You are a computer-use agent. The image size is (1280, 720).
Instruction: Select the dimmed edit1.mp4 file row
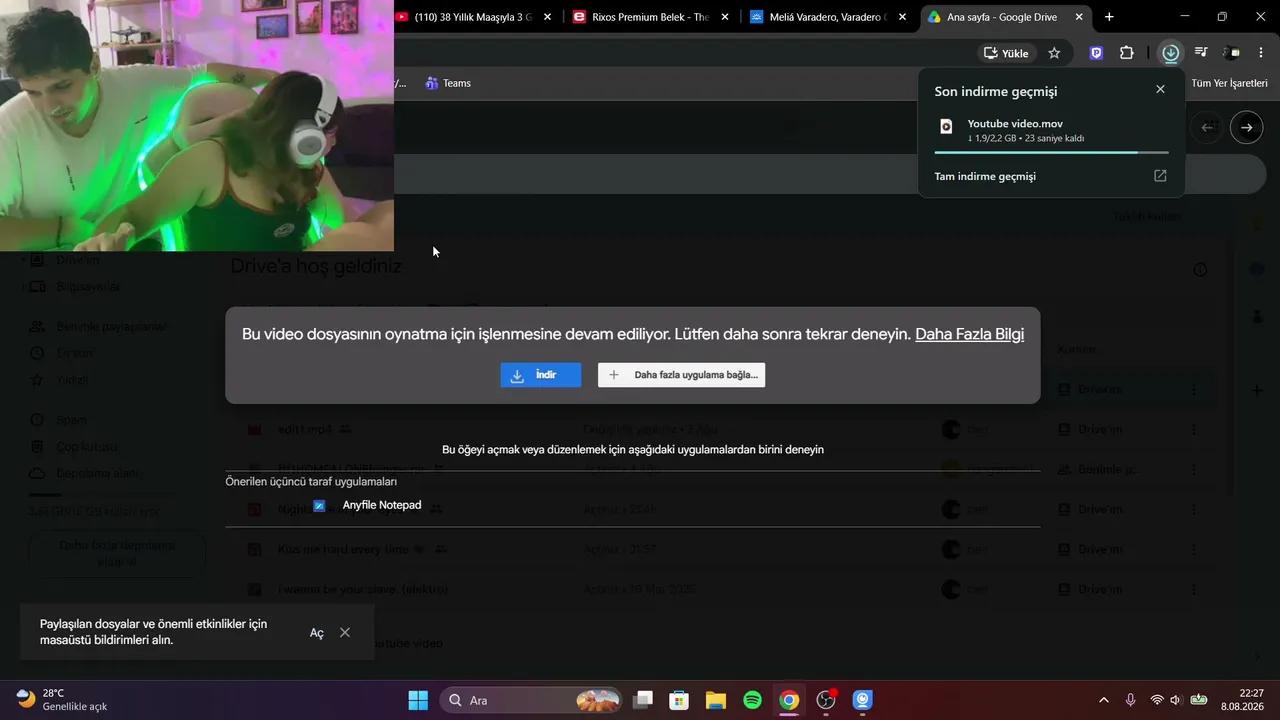coord(722,429)
